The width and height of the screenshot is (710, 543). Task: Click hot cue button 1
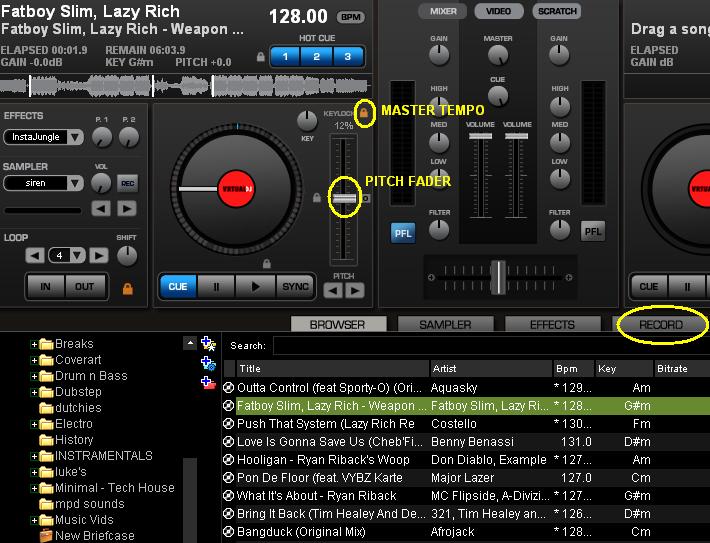(x=285, y=57)
